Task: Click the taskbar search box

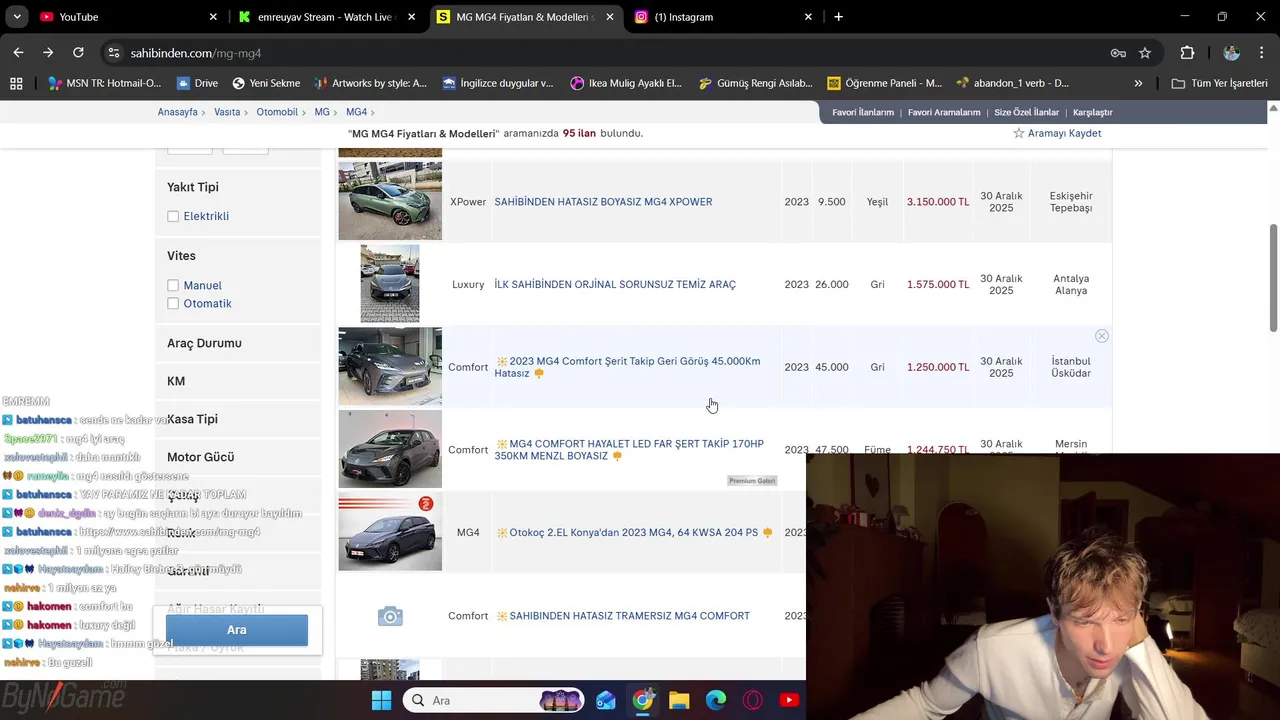Action: [495, 700]
